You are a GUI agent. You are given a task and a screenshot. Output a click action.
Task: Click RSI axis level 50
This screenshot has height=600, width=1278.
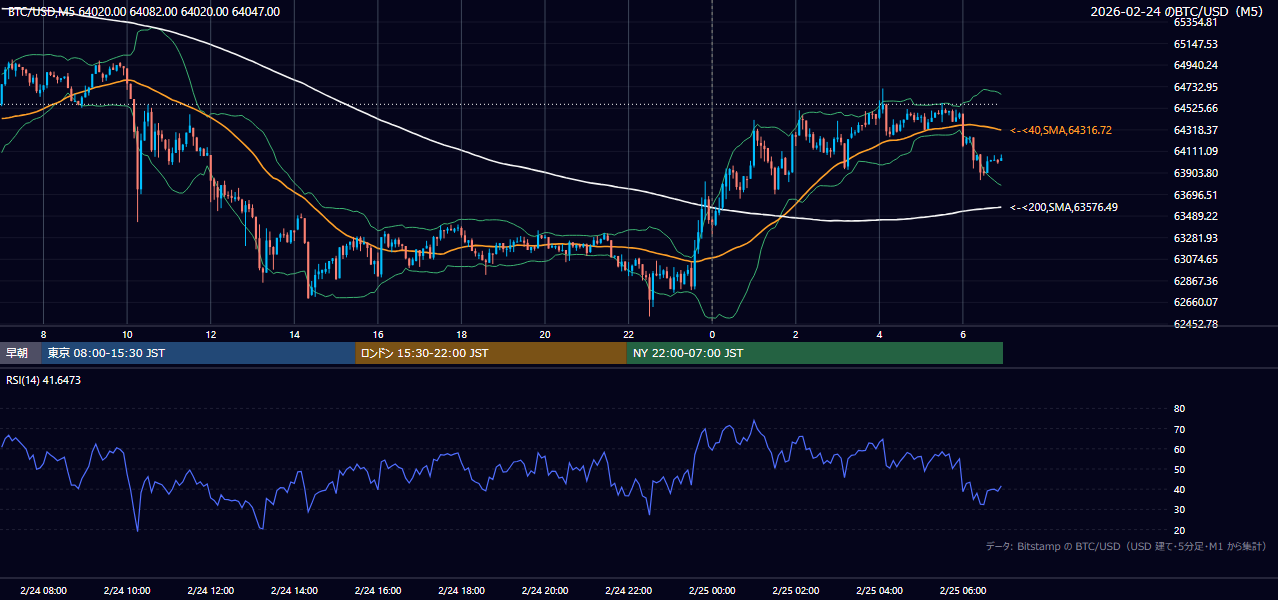1180,469
